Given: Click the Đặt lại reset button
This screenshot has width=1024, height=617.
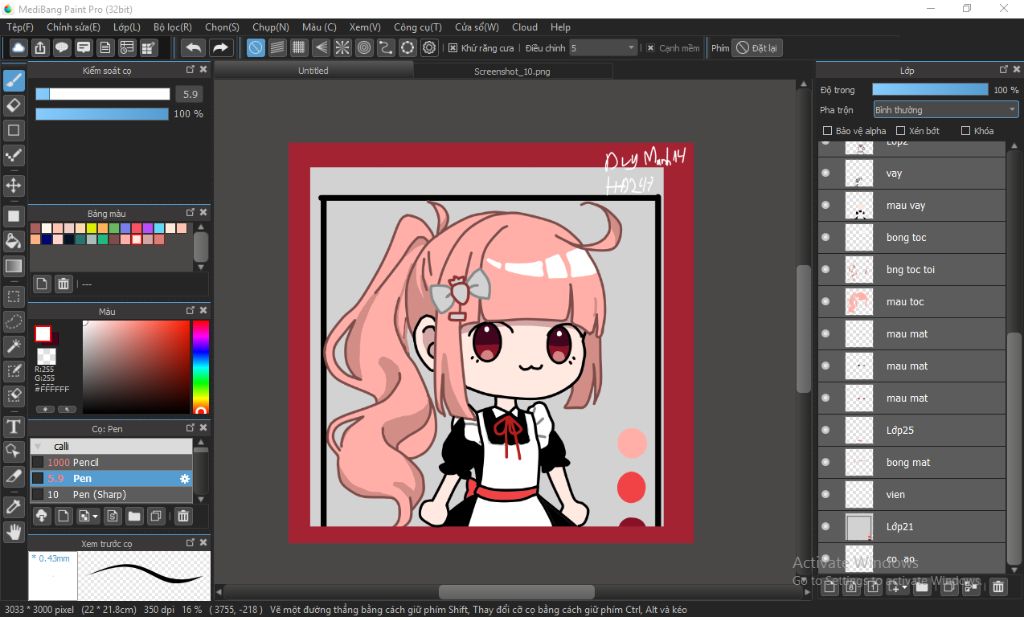Looking at the screenshot, I should [x=757, y=48].
